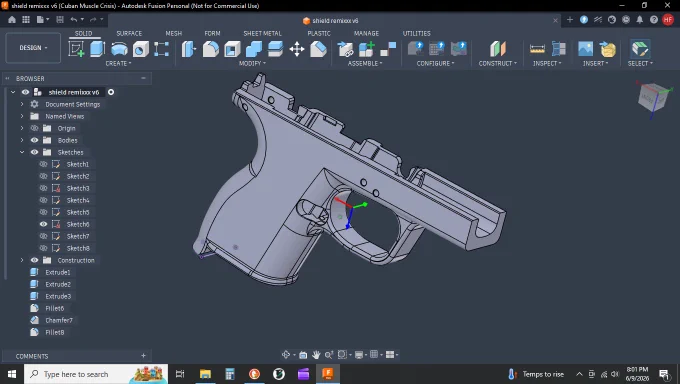Select the Offset Plane construct icon
Image resolution: width=680 pixels, height=384 pixels.
tap(497, 49)
